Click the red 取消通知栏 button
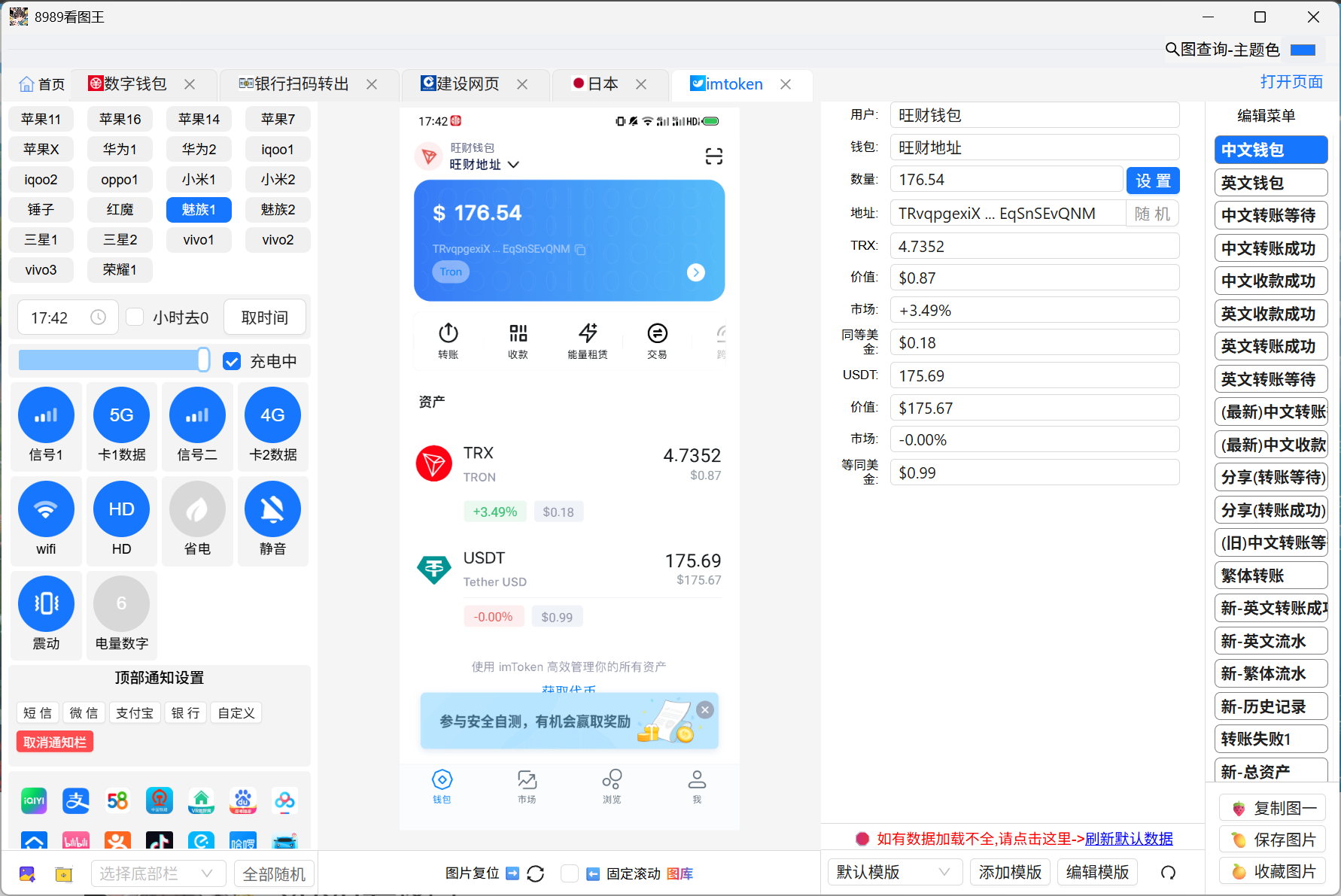This screenshot has width=1341, height=896. [x=55, y=743]
